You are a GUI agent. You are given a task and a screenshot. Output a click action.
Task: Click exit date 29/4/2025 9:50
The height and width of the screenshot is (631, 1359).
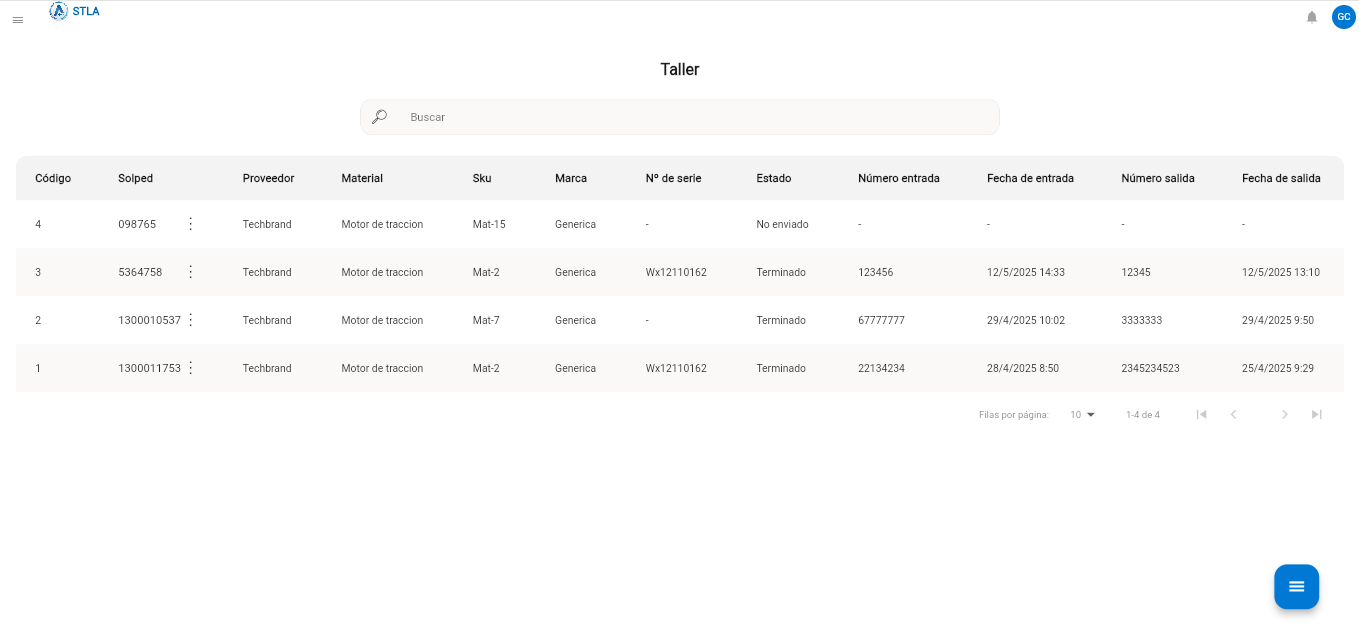[1278, 320]
